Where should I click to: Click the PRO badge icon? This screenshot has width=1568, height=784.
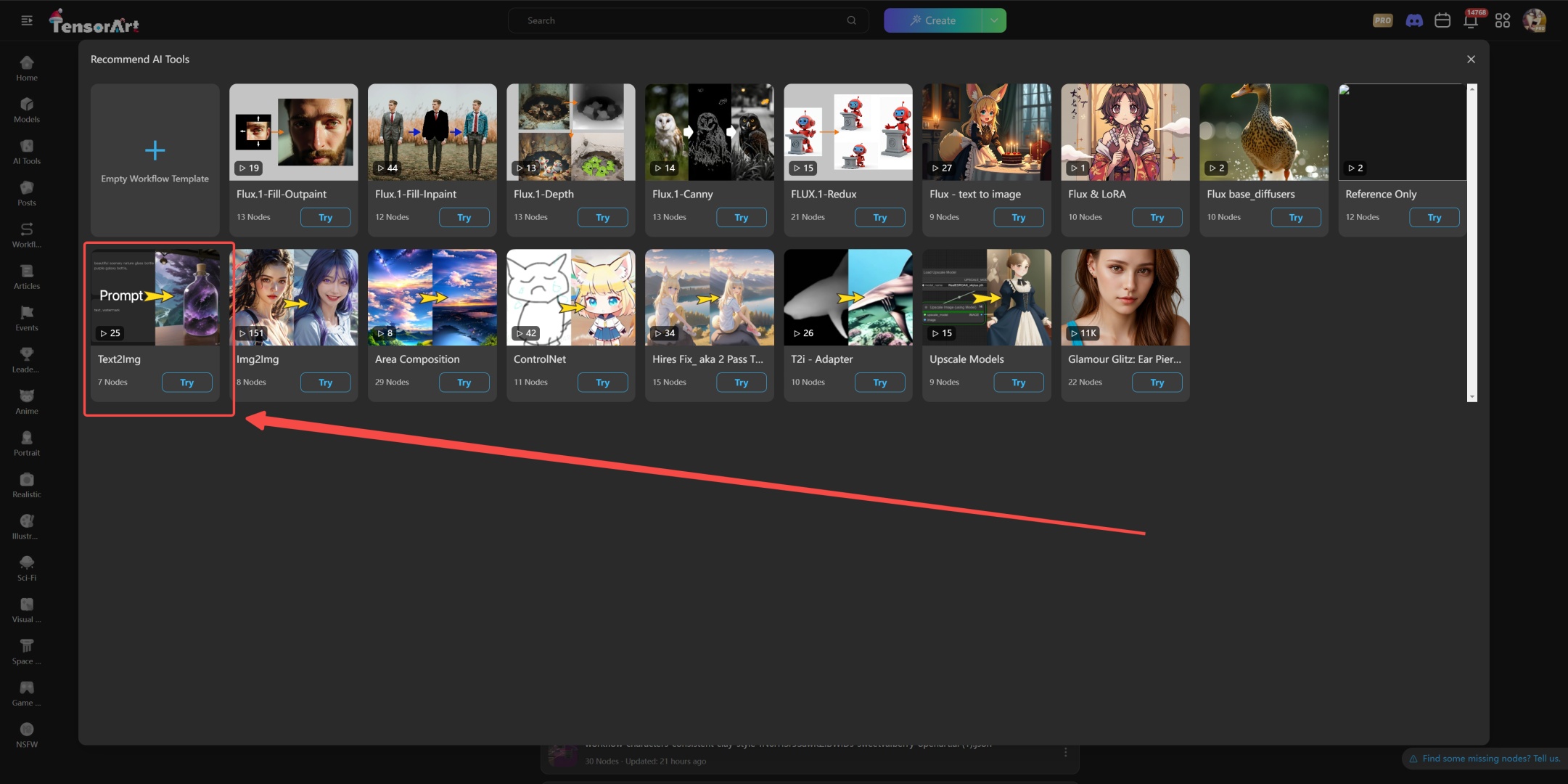click(x=1382, y=20)
